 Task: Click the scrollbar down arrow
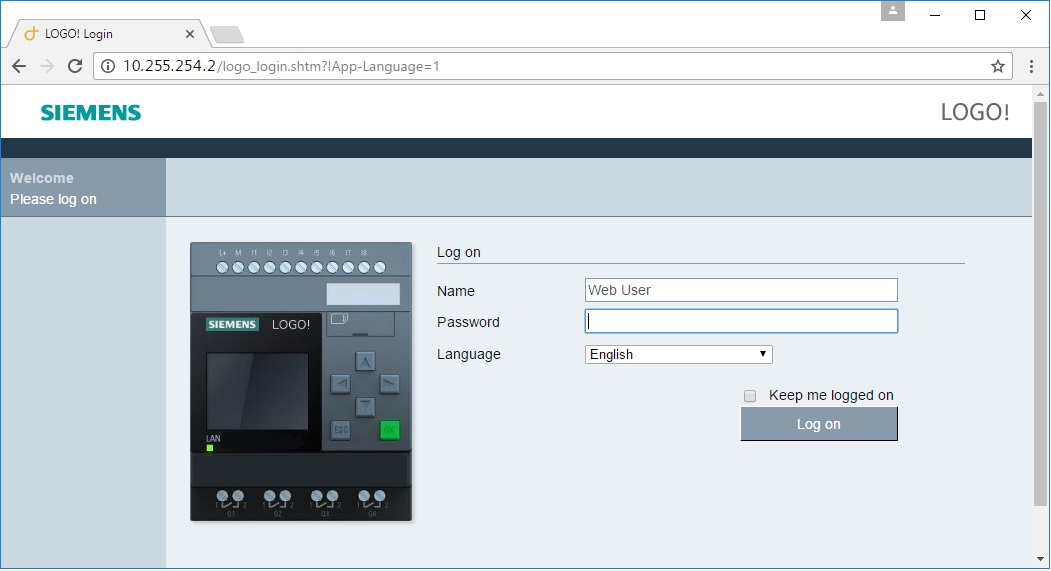click(1040, 559)
